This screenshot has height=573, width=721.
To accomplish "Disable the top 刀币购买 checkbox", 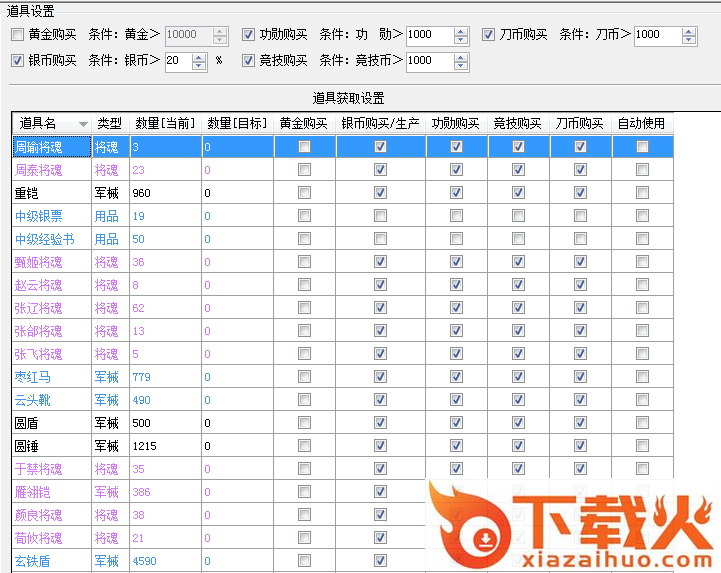I will pyautogui.click(x=489, y=35).
